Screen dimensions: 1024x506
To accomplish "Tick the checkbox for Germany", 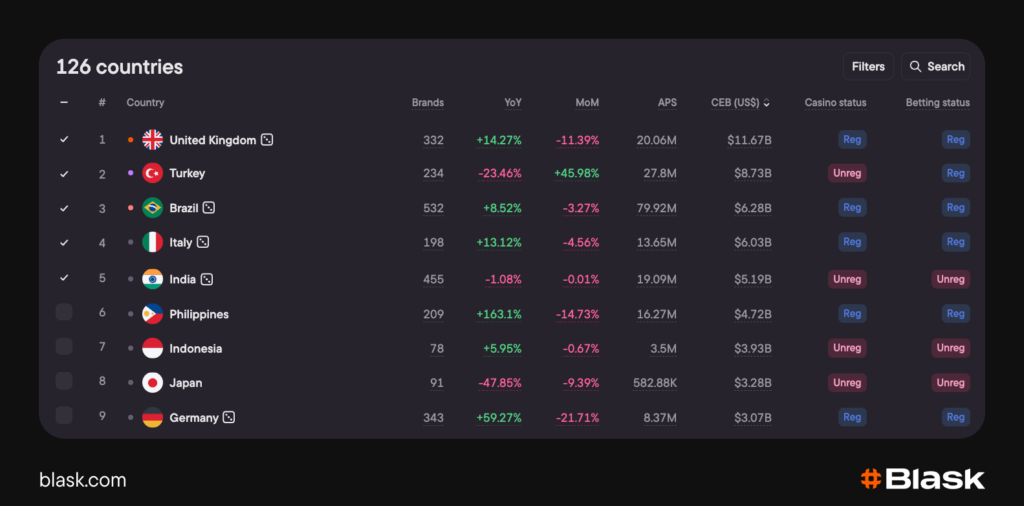I will coord(64,416).
